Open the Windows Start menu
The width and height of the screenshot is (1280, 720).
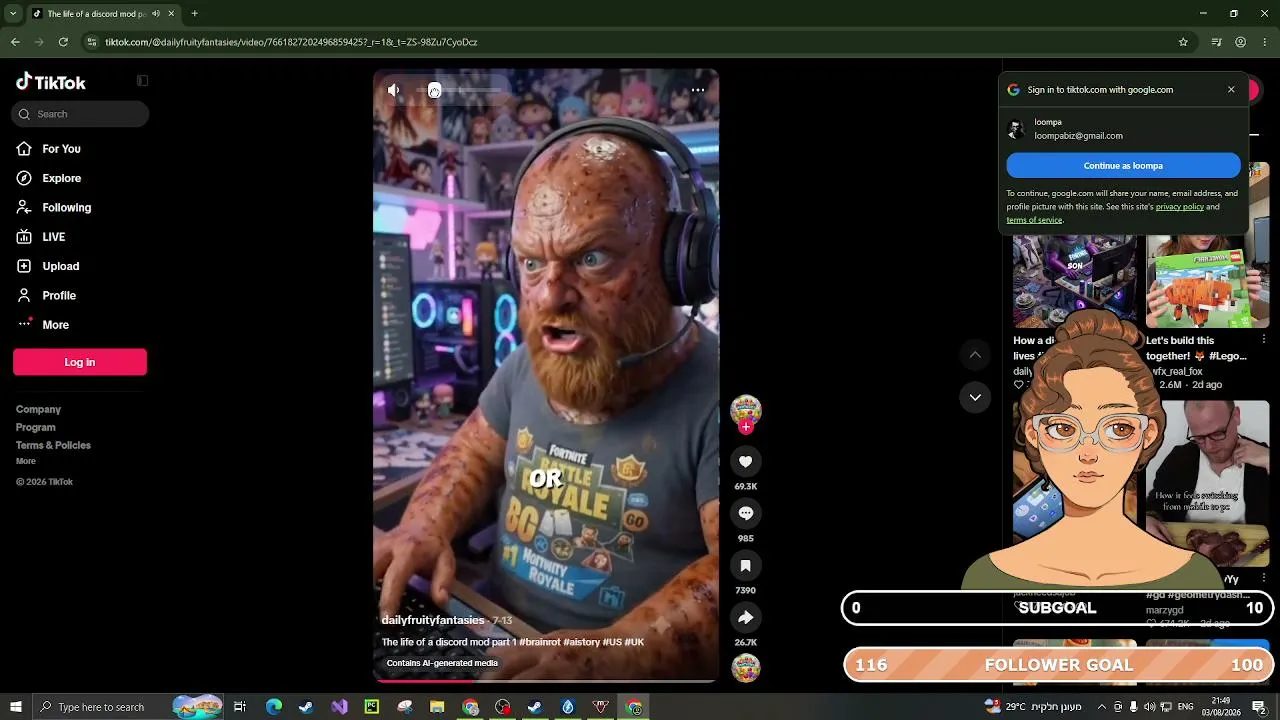pos(15,707)
